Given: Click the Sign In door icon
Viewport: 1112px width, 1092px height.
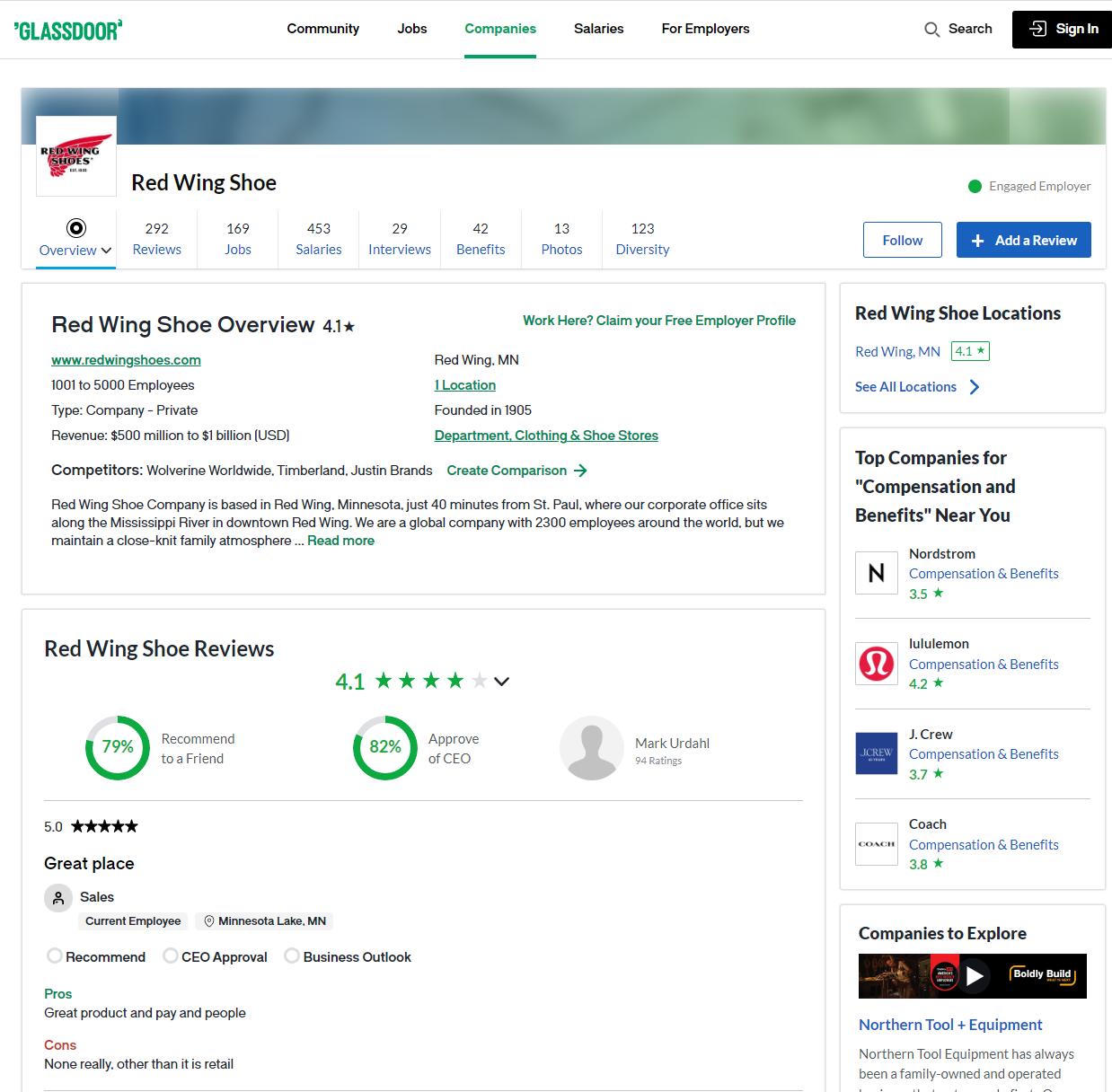Looking at the screenshot, I should 1037,29.
